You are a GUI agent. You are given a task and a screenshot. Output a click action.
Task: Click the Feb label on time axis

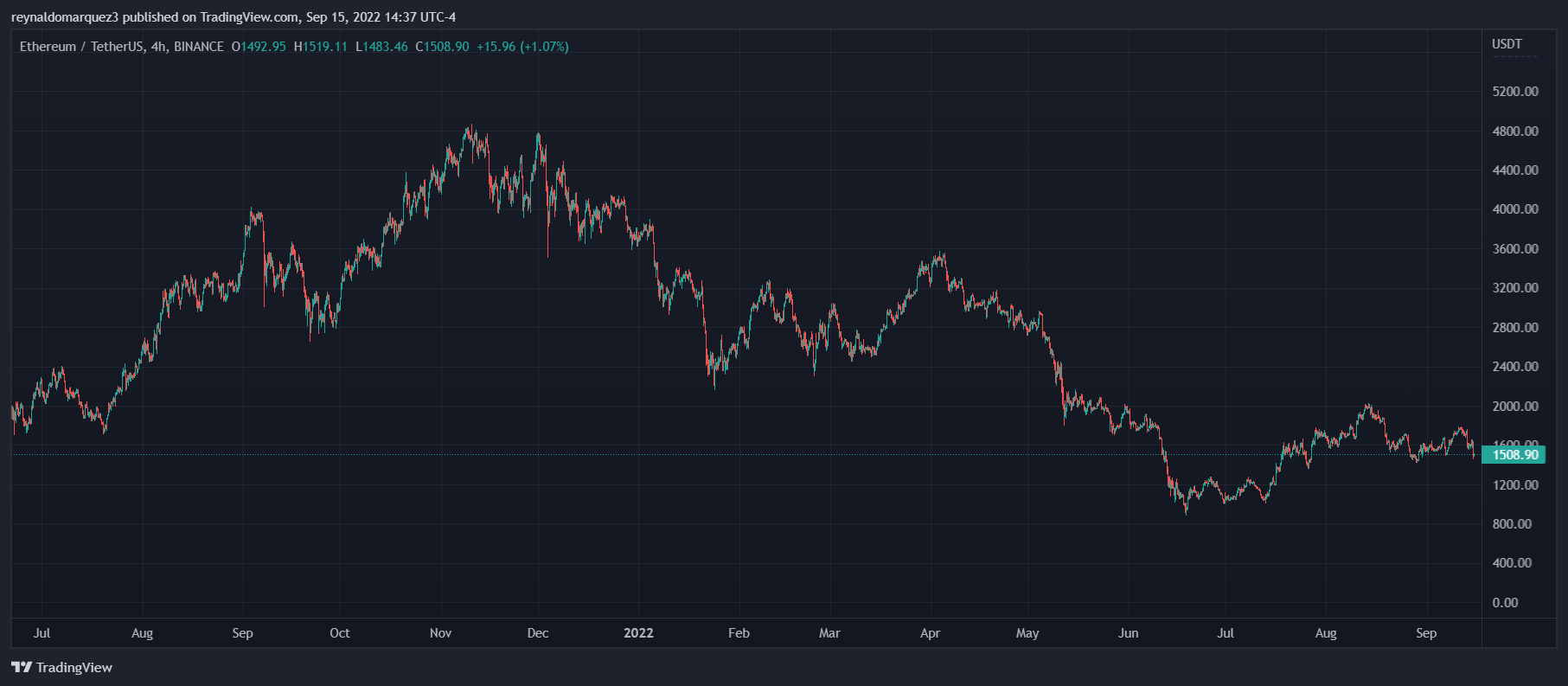click(739, 633)
